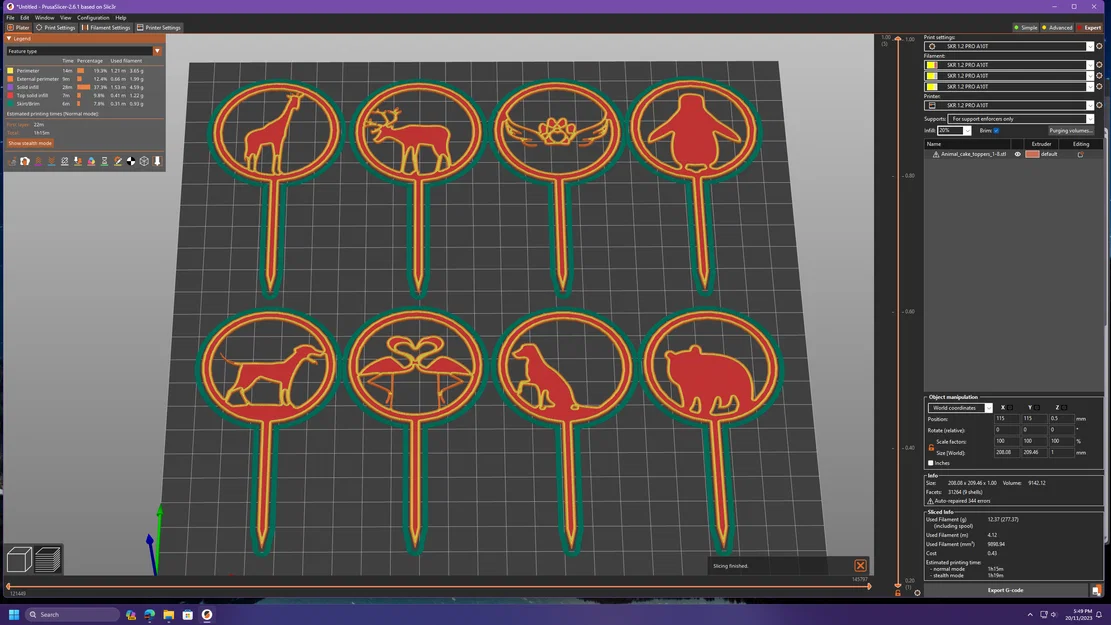Toggle the retractions icon with purple bar

(38, 162)
